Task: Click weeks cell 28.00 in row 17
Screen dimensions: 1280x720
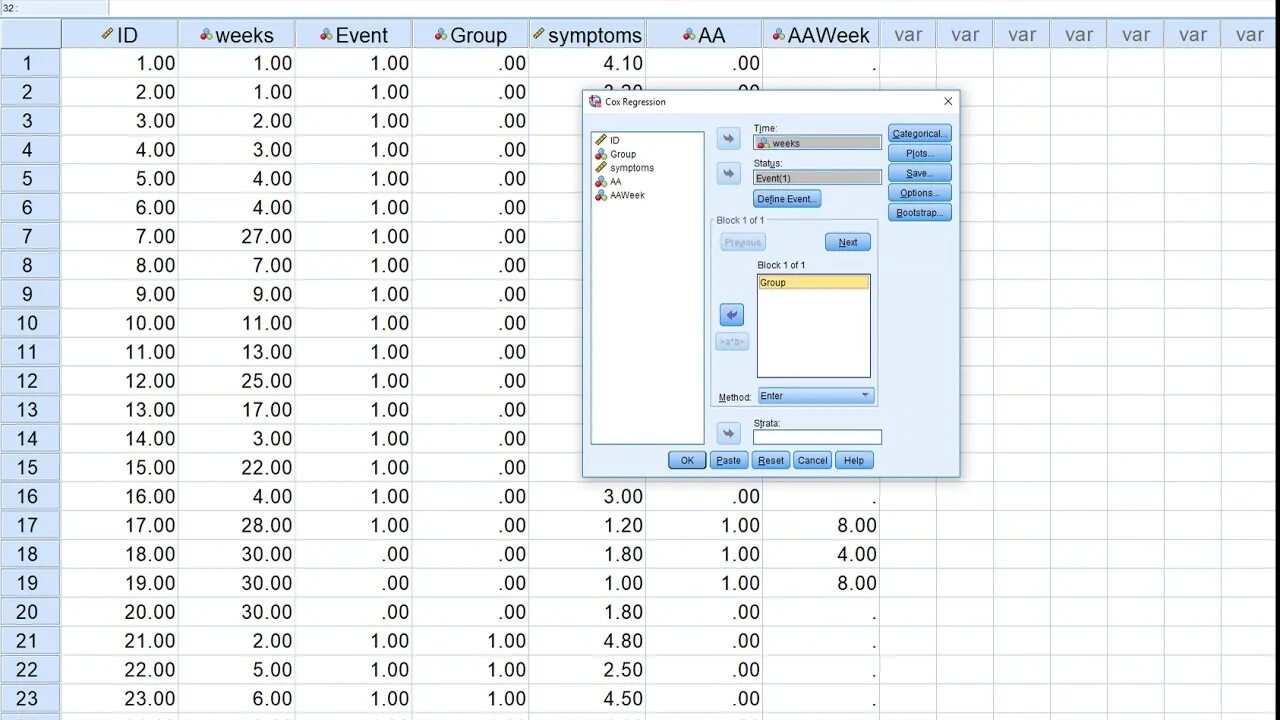Action: coord(237,525)
